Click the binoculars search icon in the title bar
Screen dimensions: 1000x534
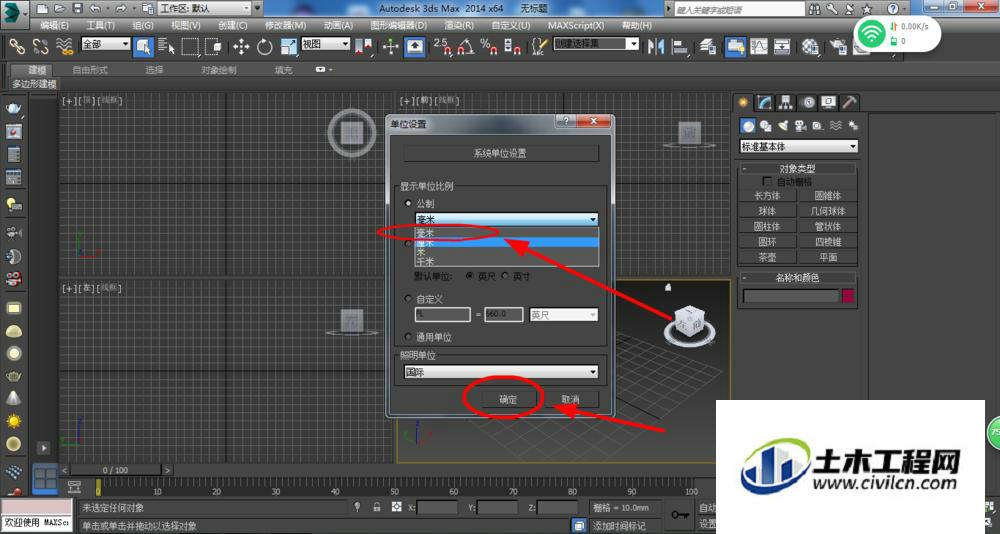pyautogui.click(x=814, y=9)
